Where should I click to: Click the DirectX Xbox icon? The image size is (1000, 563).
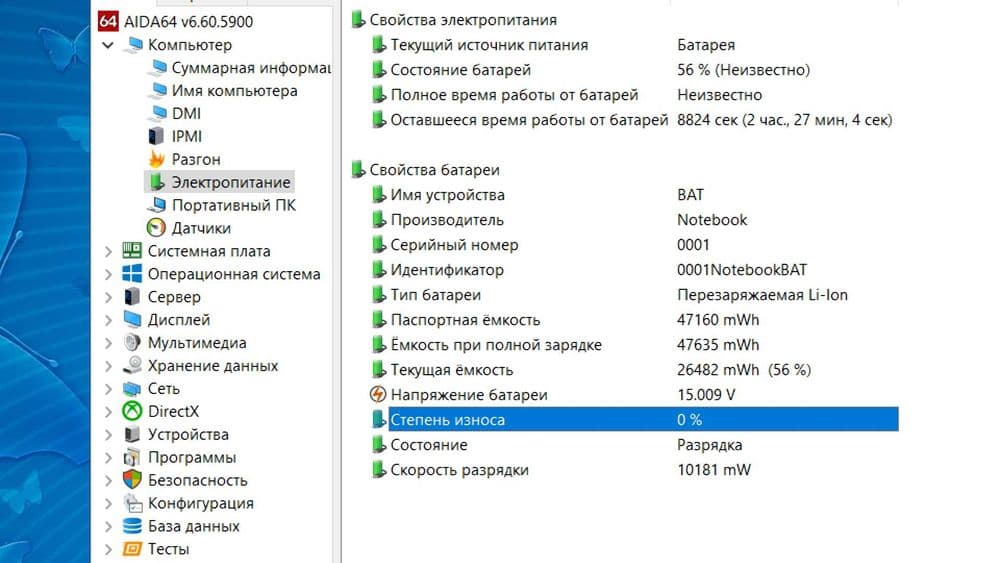click(x=132, y=411)
